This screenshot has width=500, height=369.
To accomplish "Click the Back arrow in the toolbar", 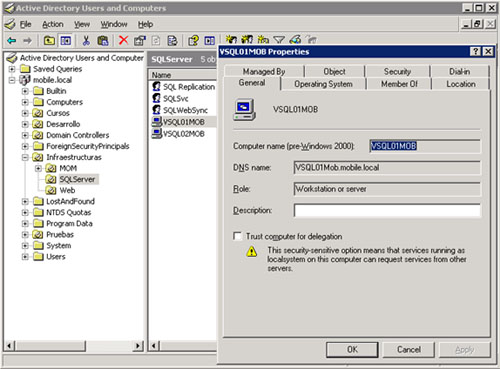I will [x=12, y=41].
